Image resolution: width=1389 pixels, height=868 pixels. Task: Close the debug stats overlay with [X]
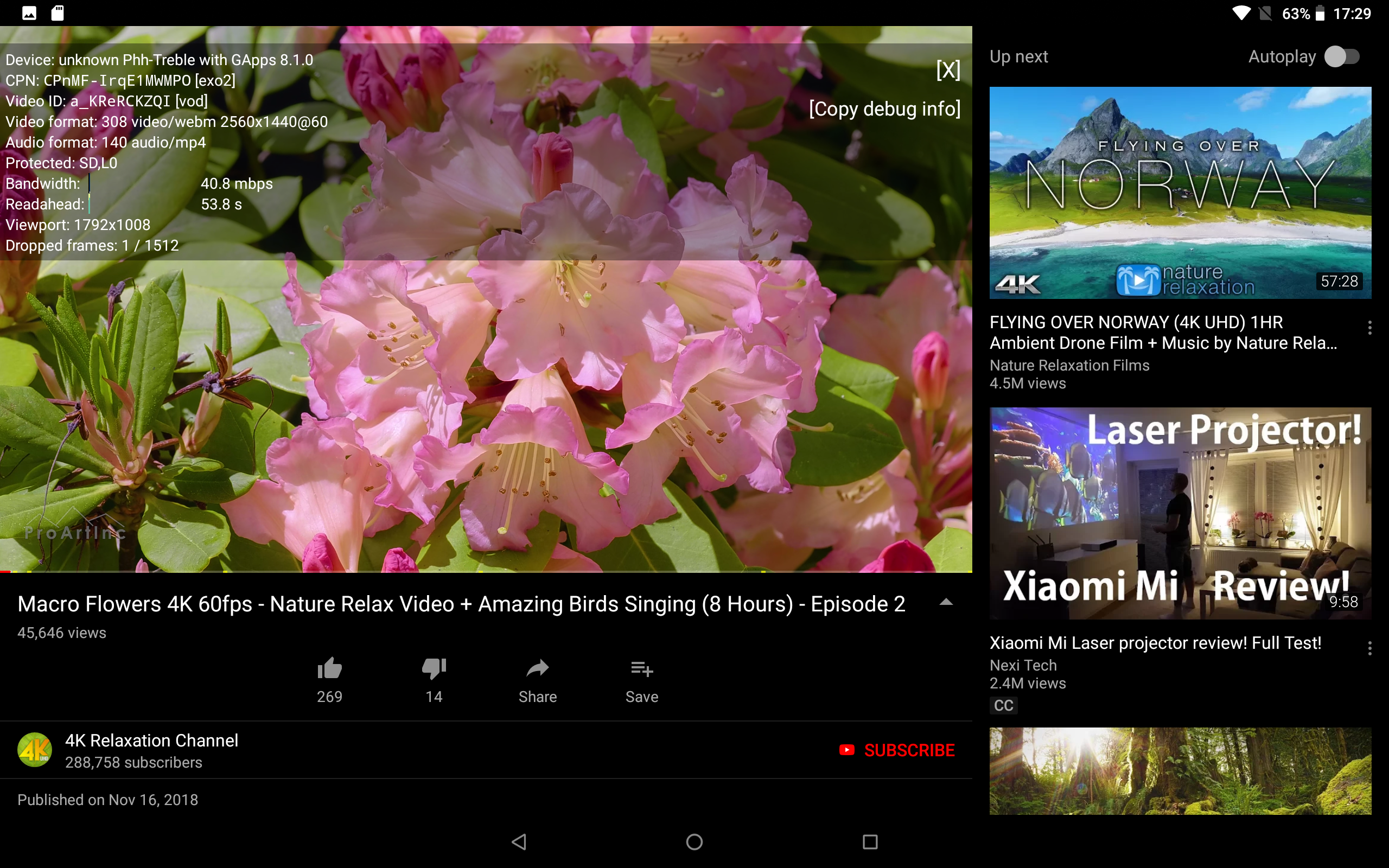click(948, 70)
